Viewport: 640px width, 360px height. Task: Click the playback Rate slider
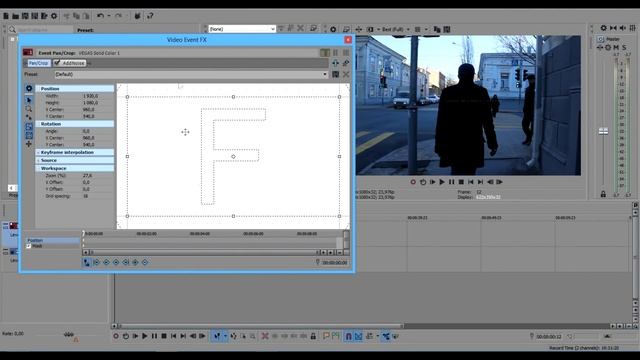click(69, 335)
